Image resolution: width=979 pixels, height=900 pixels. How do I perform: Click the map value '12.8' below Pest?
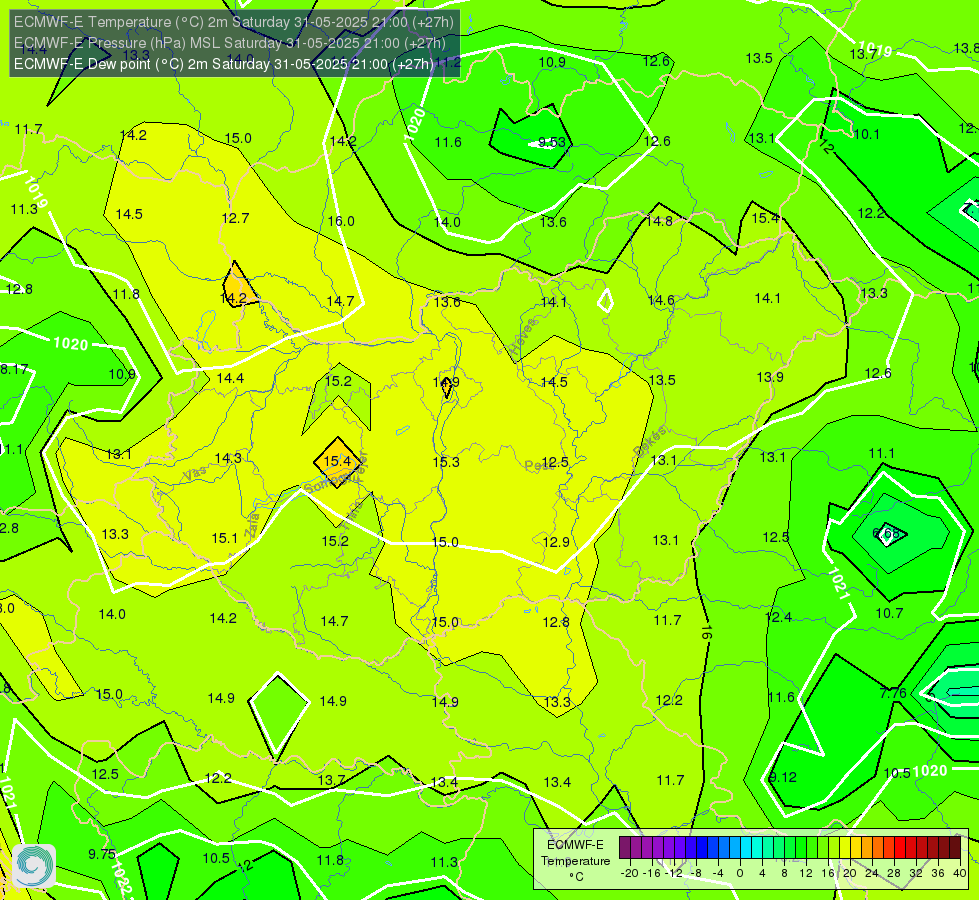pos(556,622)
